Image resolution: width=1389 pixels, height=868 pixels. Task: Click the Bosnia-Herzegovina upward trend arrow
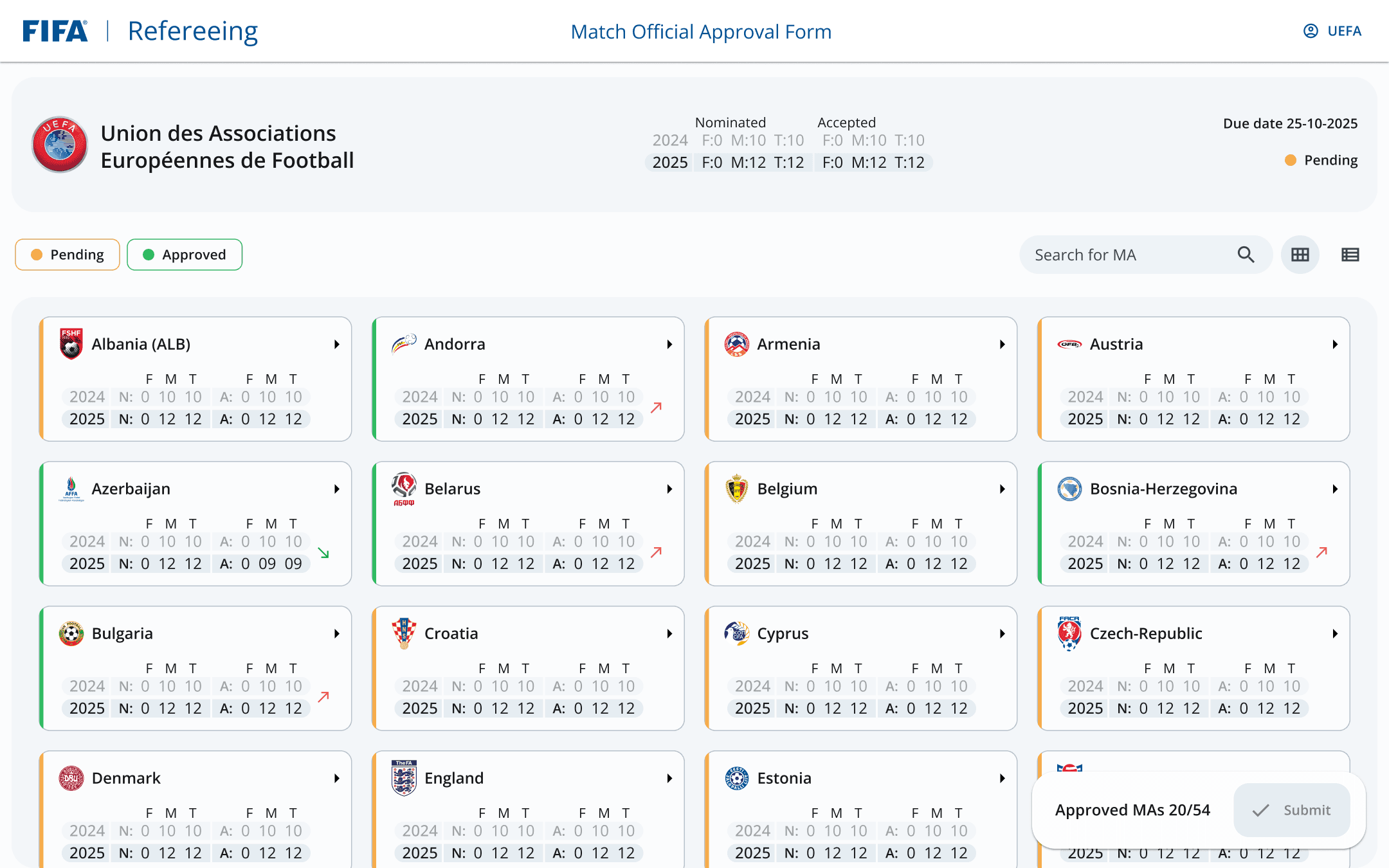1322,552
